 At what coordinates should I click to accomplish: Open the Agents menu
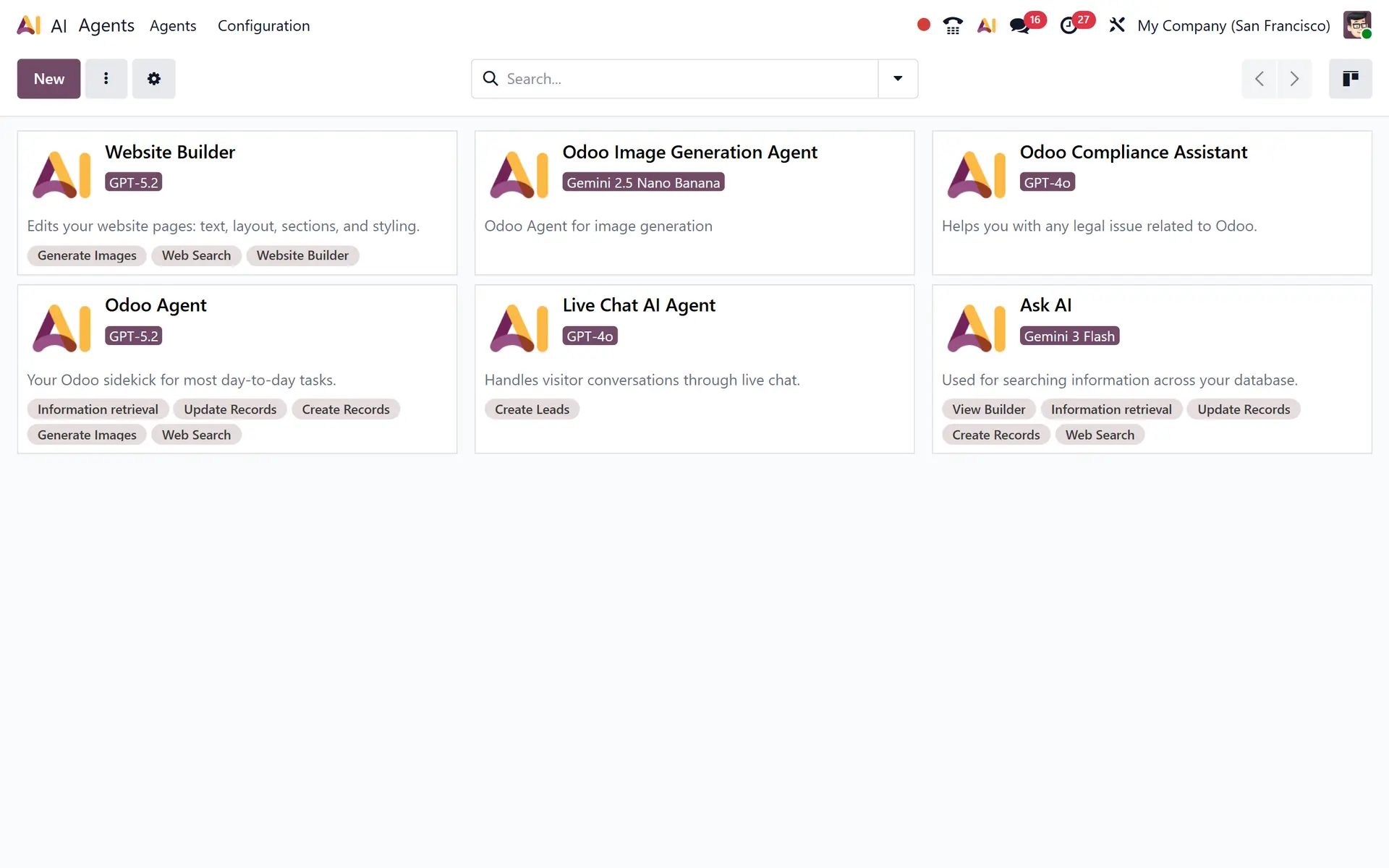[x=173, y=25]
